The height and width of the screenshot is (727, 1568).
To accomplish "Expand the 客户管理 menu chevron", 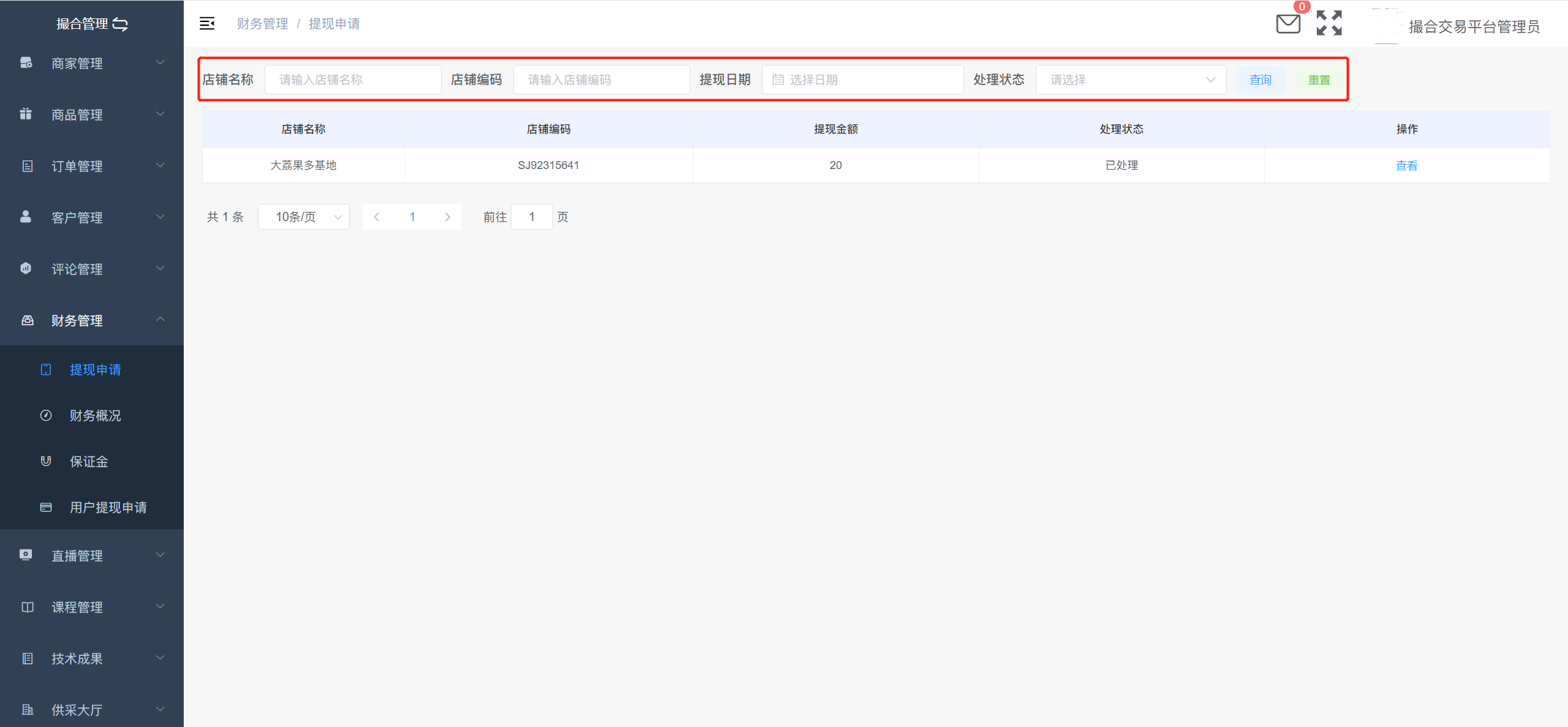I will click(160, 217).
